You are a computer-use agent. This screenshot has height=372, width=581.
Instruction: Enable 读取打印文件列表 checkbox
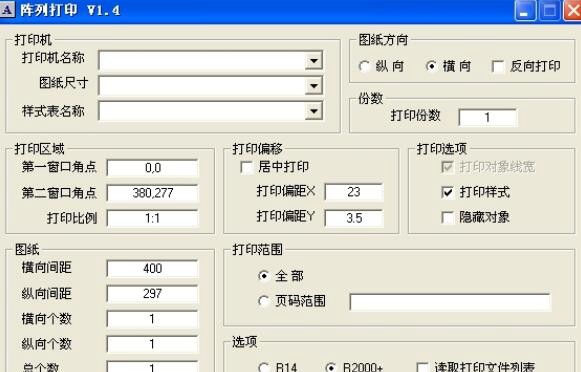[422, 368]
